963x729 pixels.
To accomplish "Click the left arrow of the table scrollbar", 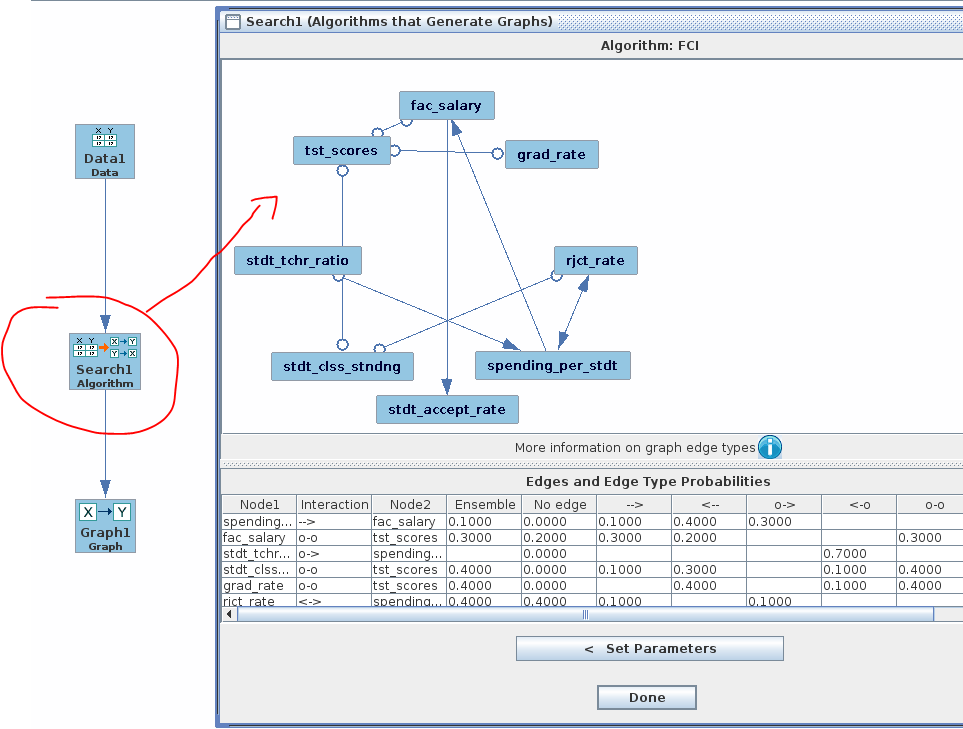I will (x=228, y=614).
